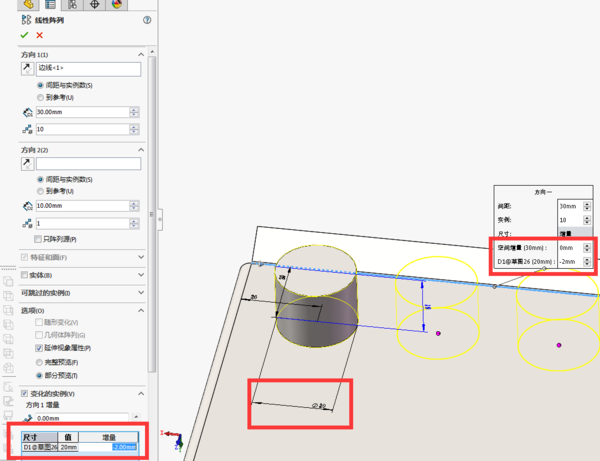Image resolution: width=600 pixels, height=461 pixels.
Task: Adjust the 10.00mm spacing spinner
Action: click(134, 206)
